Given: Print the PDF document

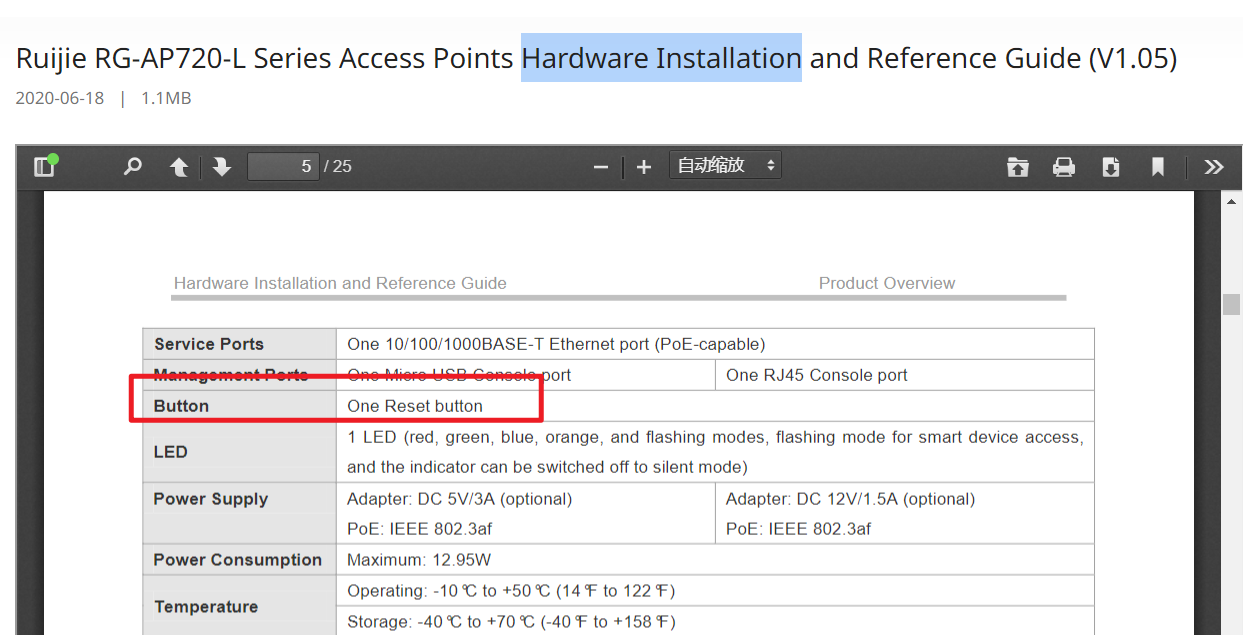Looking at the screenshot, I should (x=1064, y=166).
